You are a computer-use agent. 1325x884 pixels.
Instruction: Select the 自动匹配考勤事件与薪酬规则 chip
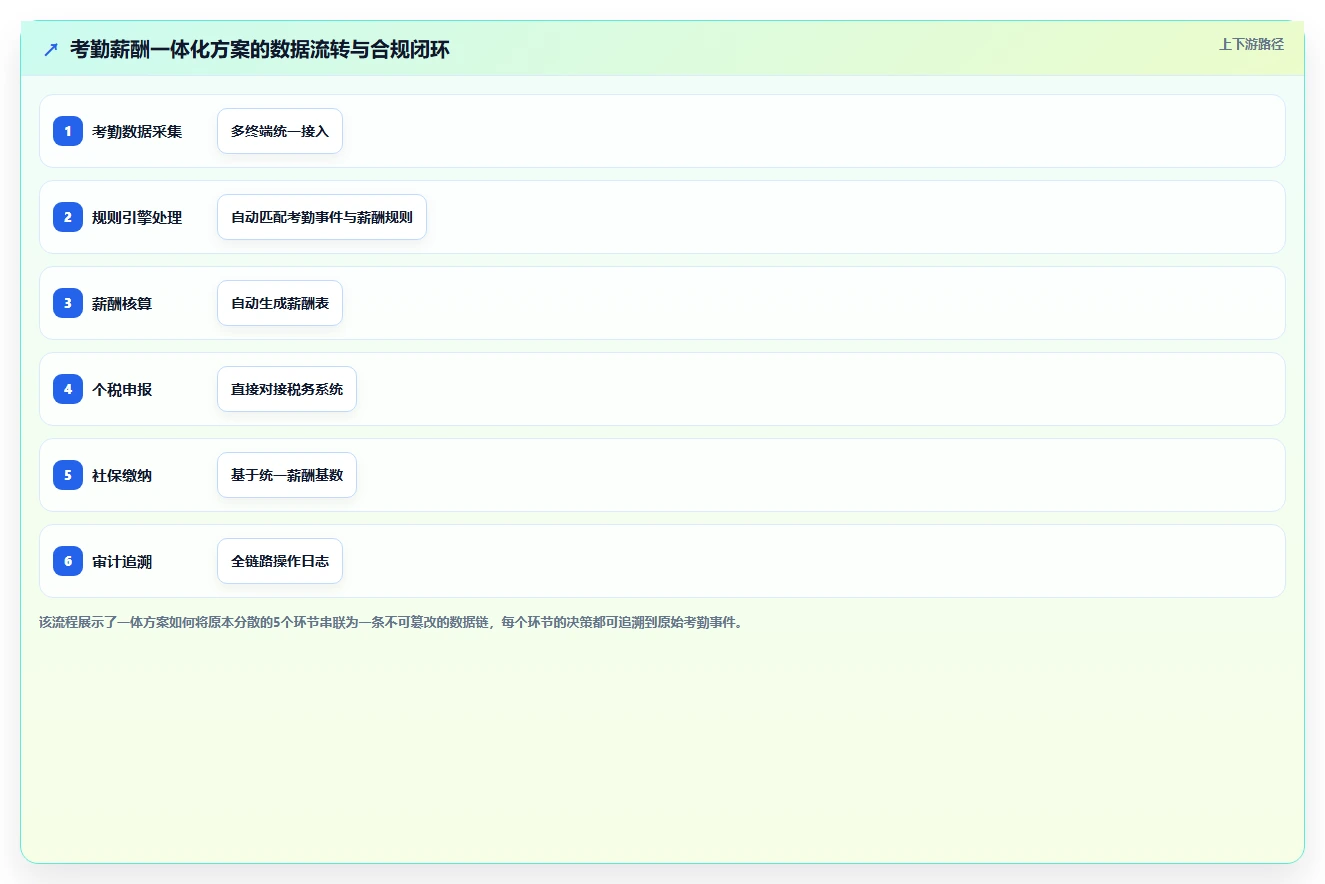322,217
